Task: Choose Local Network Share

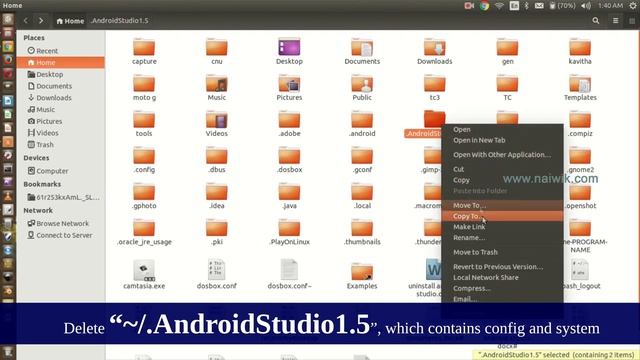Action: coord(502,277)
